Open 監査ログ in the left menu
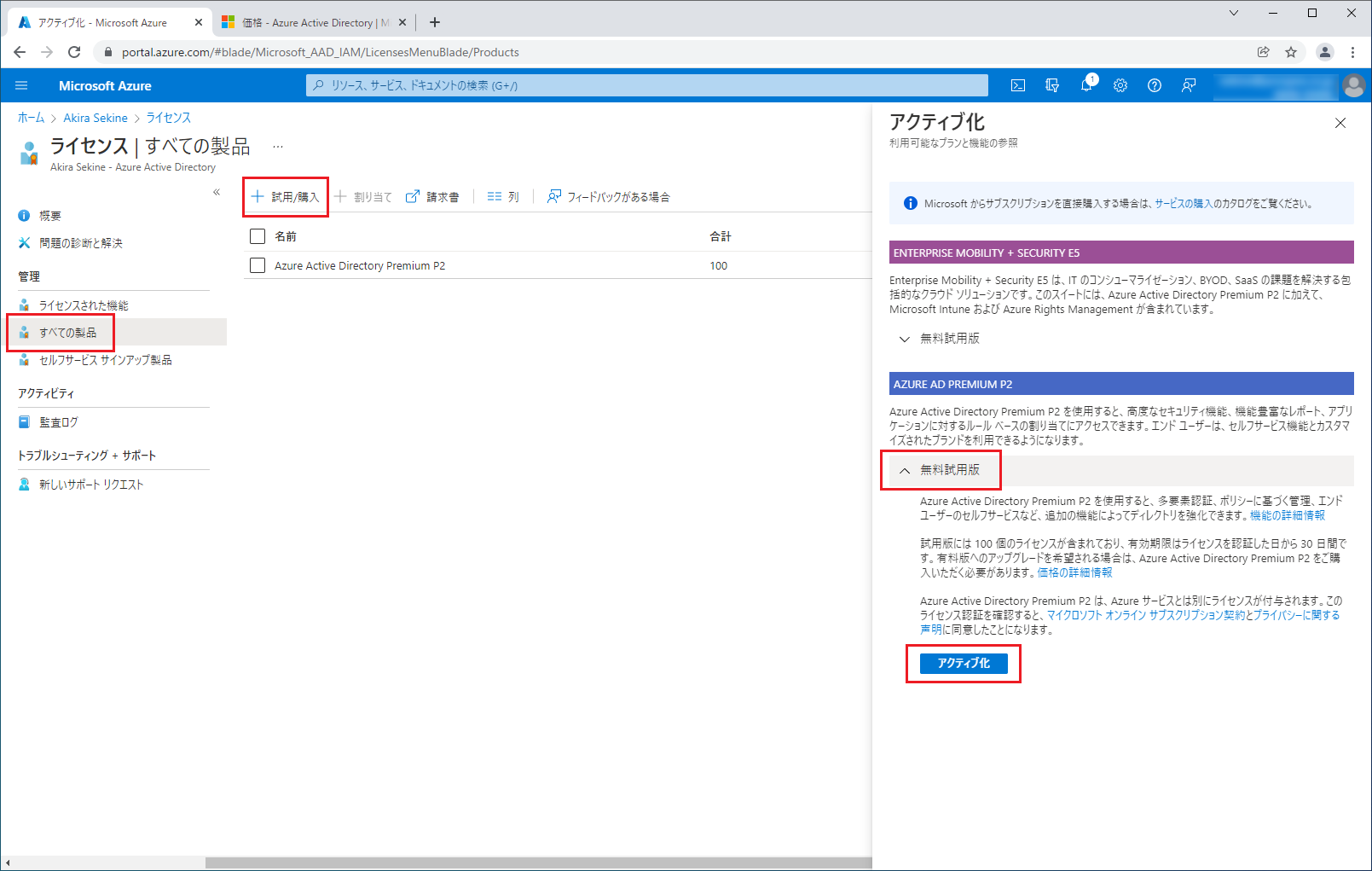The image size is (1372, 871). pos(59,422)
